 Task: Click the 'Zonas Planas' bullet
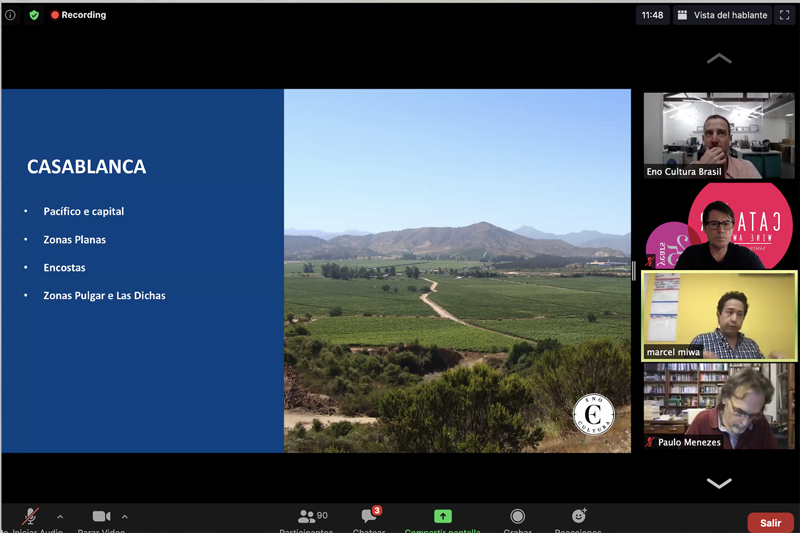pyautogui.click(x=74, y=240)
